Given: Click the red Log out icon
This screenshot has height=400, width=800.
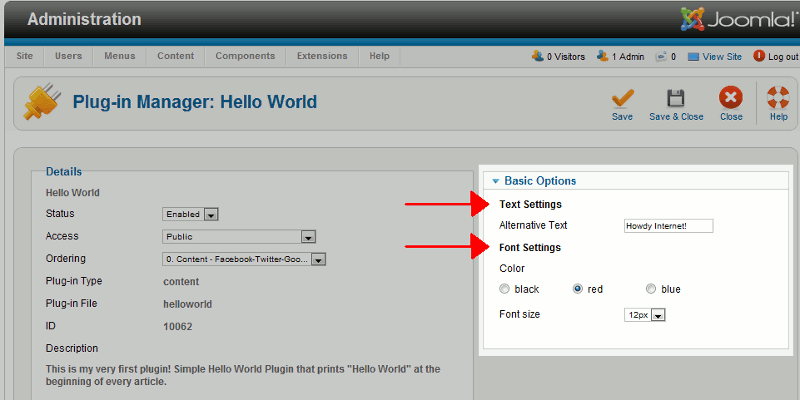Looking at the screenshot, I should click(x=759, y=56).
